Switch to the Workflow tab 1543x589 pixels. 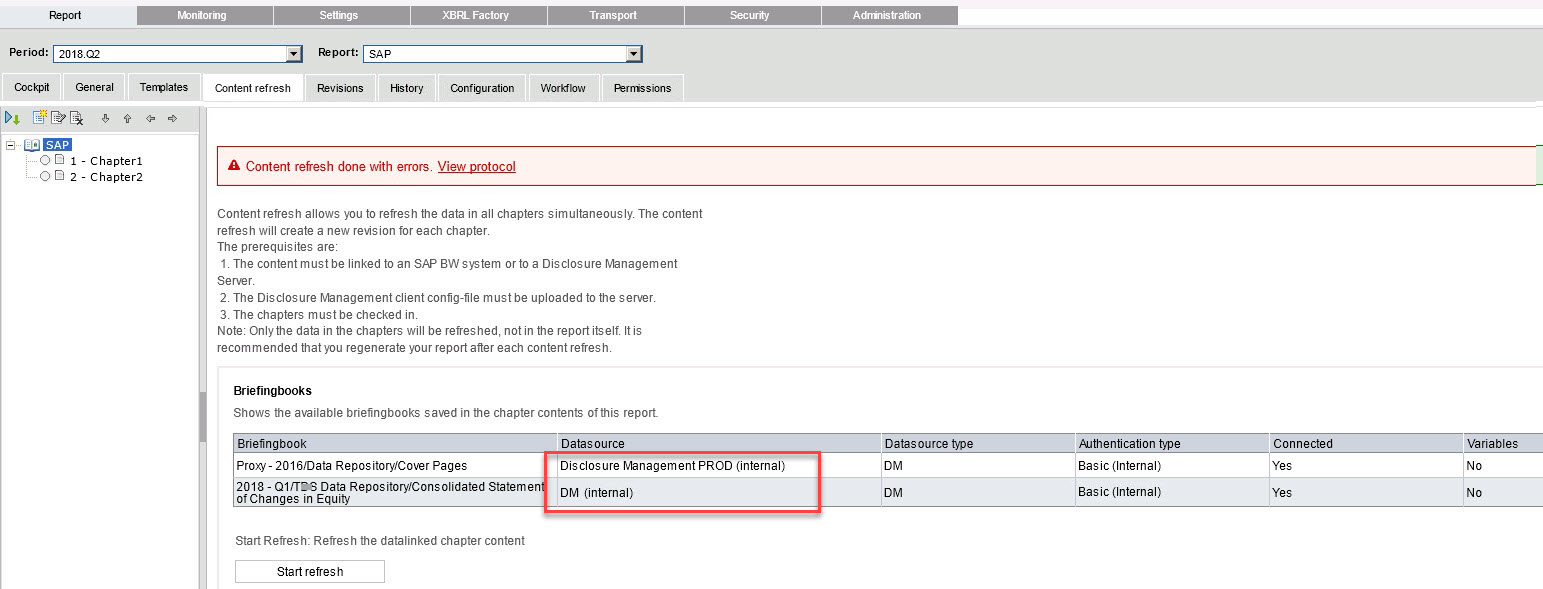click(x=563, y=87)
